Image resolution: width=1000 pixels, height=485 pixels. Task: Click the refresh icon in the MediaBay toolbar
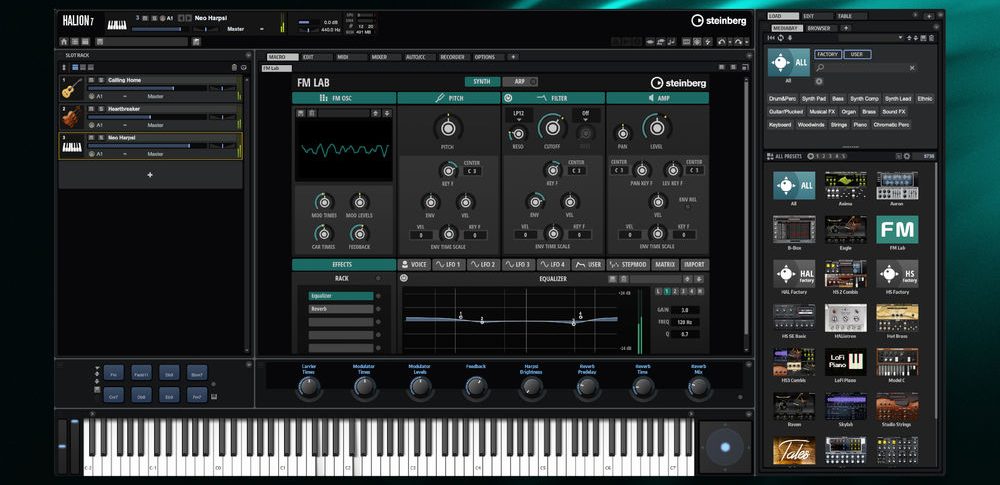coord(781,38)
